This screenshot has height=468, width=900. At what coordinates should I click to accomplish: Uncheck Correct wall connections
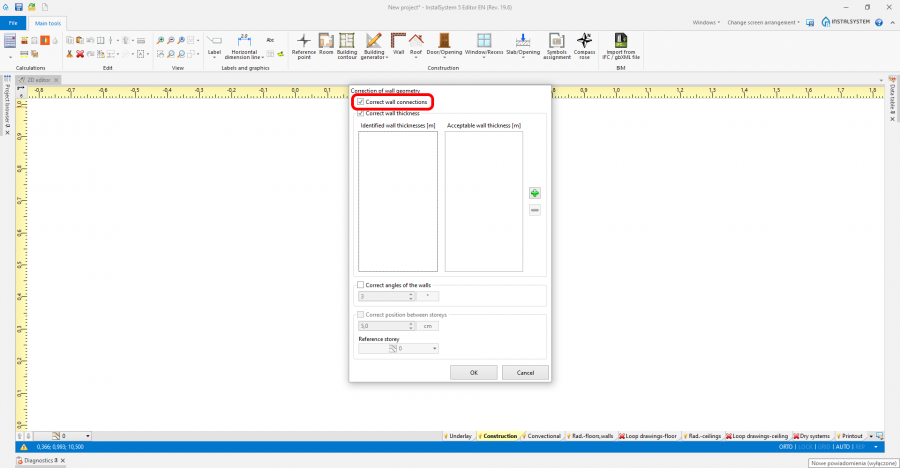(x=361, y=102)
